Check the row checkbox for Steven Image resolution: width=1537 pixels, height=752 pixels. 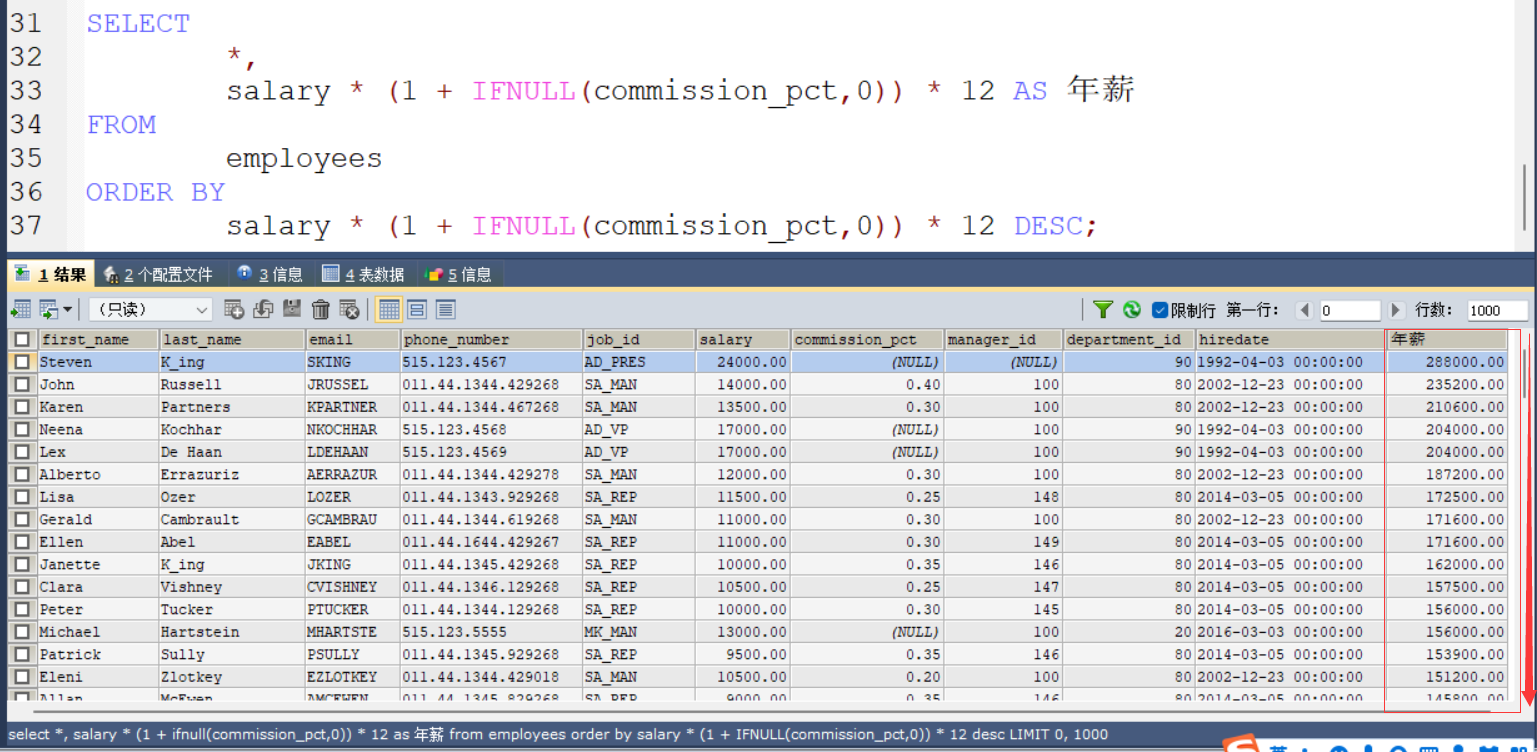pyautogui.click(x=22, y=362)
